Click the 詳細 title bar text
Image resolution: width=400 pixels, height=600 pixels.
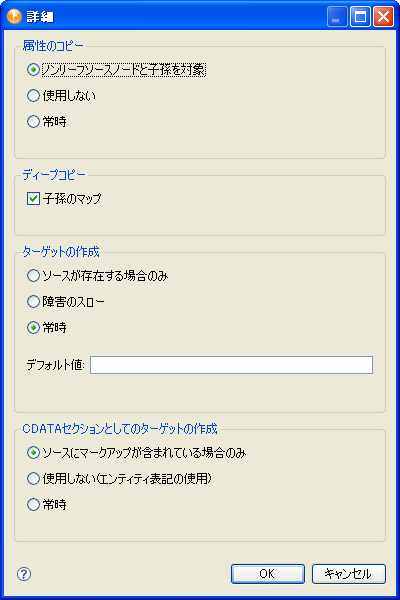click(40, 17)
